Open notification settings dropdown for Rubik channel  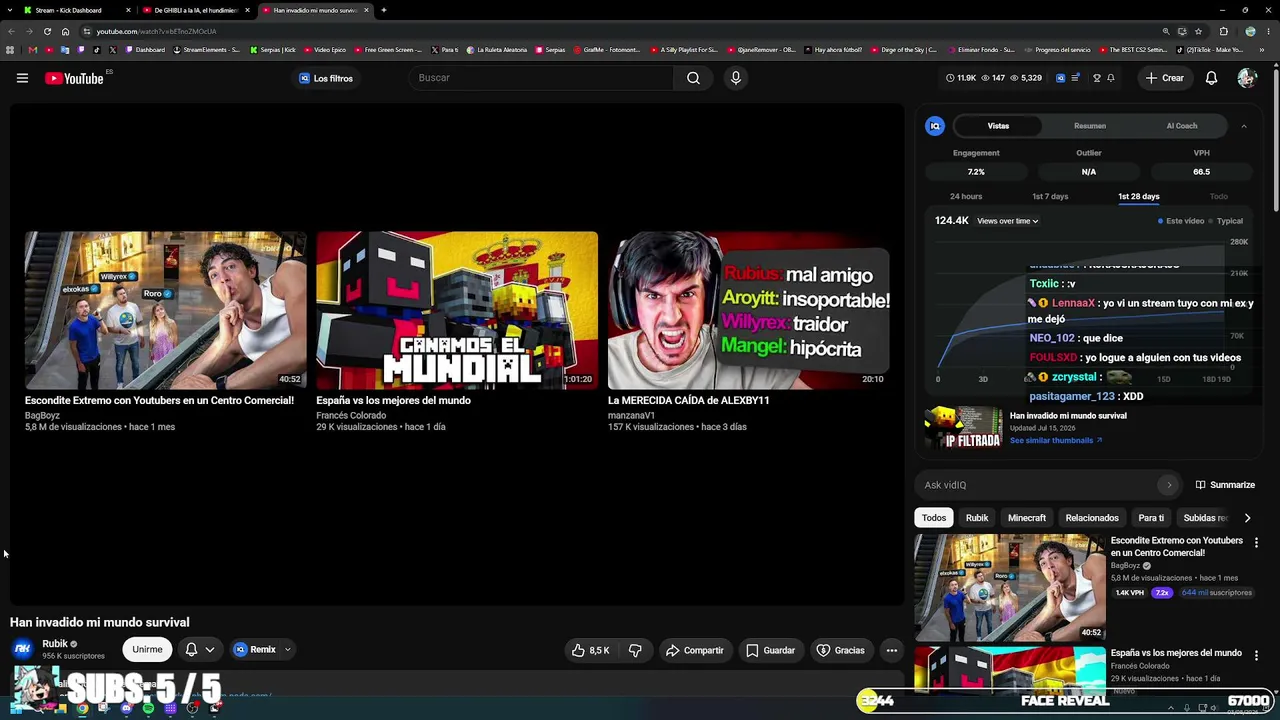[x=200, y=650]
